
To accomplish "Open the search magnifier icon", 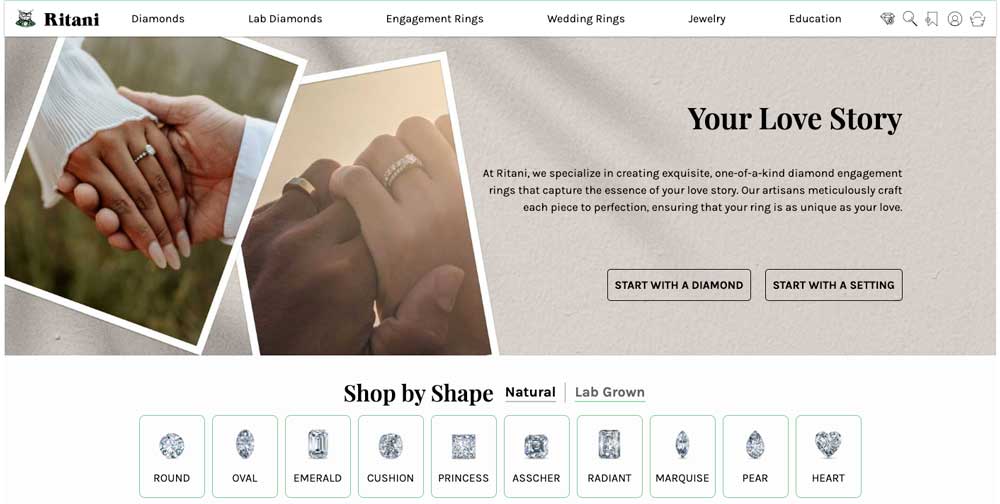I will [x=910, y=19].
